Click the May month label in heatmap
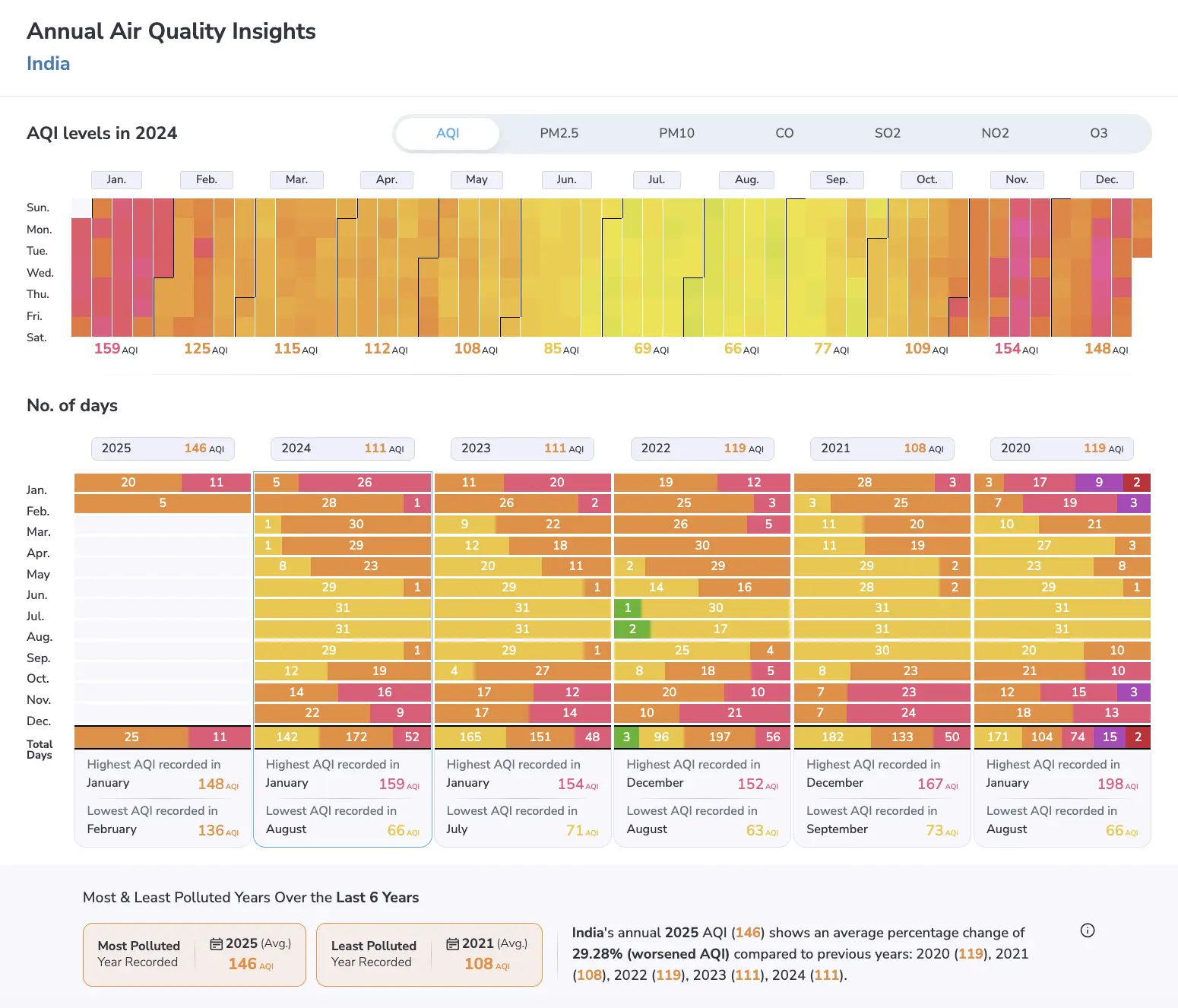This screenshot has width=1178, height=1008. (477, 179)
